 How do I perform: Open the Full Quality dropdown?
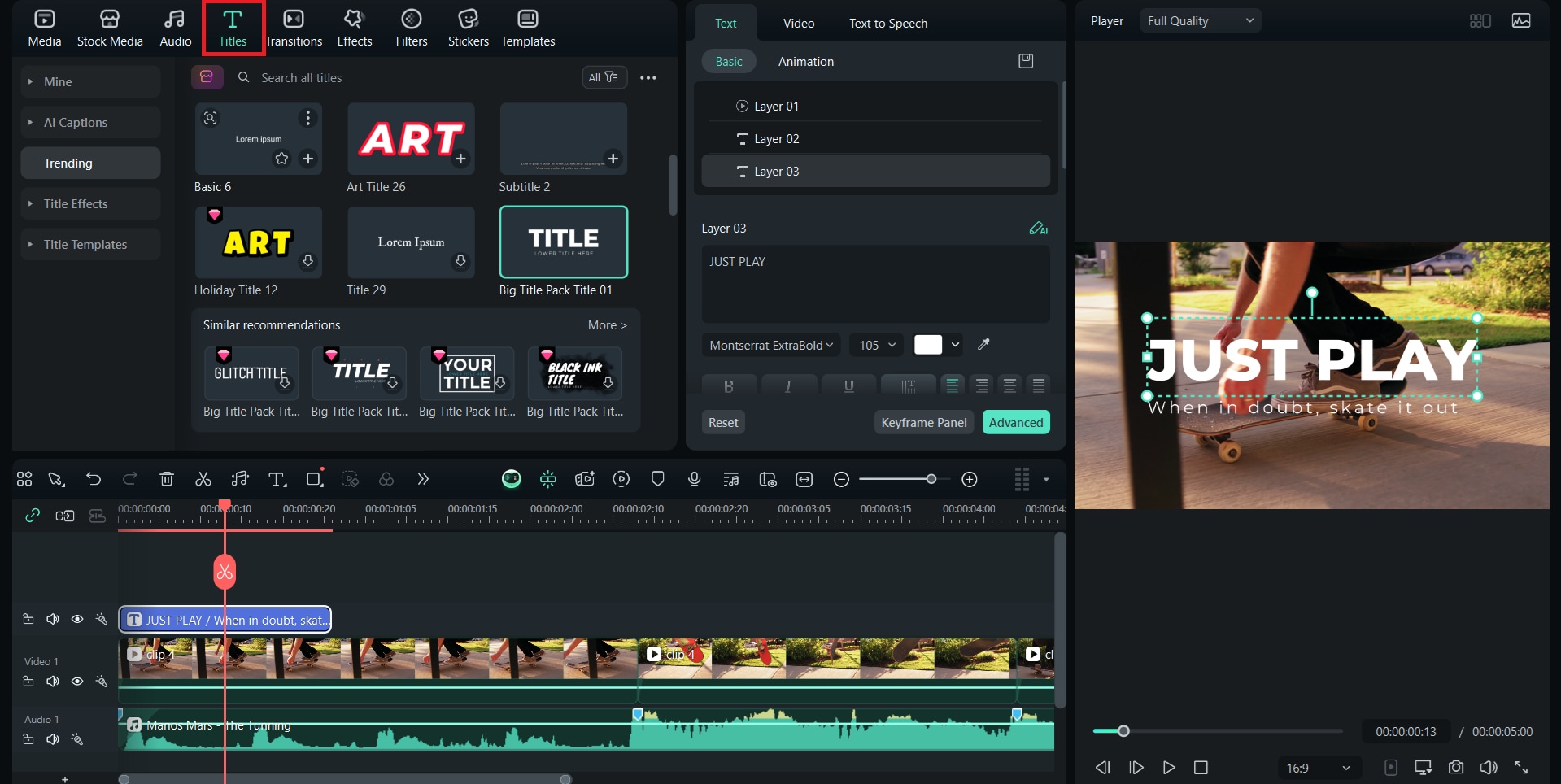[1201, 21]
